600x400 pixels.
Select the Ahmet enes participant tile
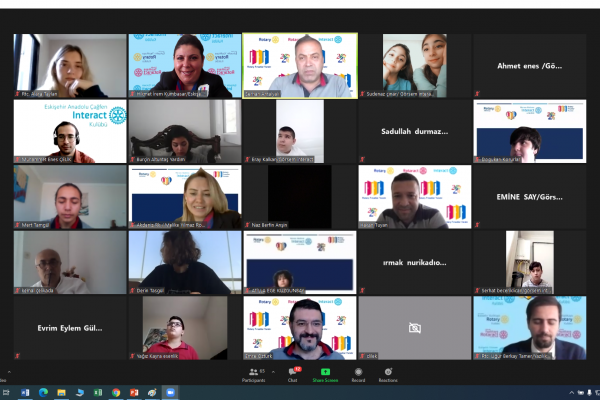(530, 66)
